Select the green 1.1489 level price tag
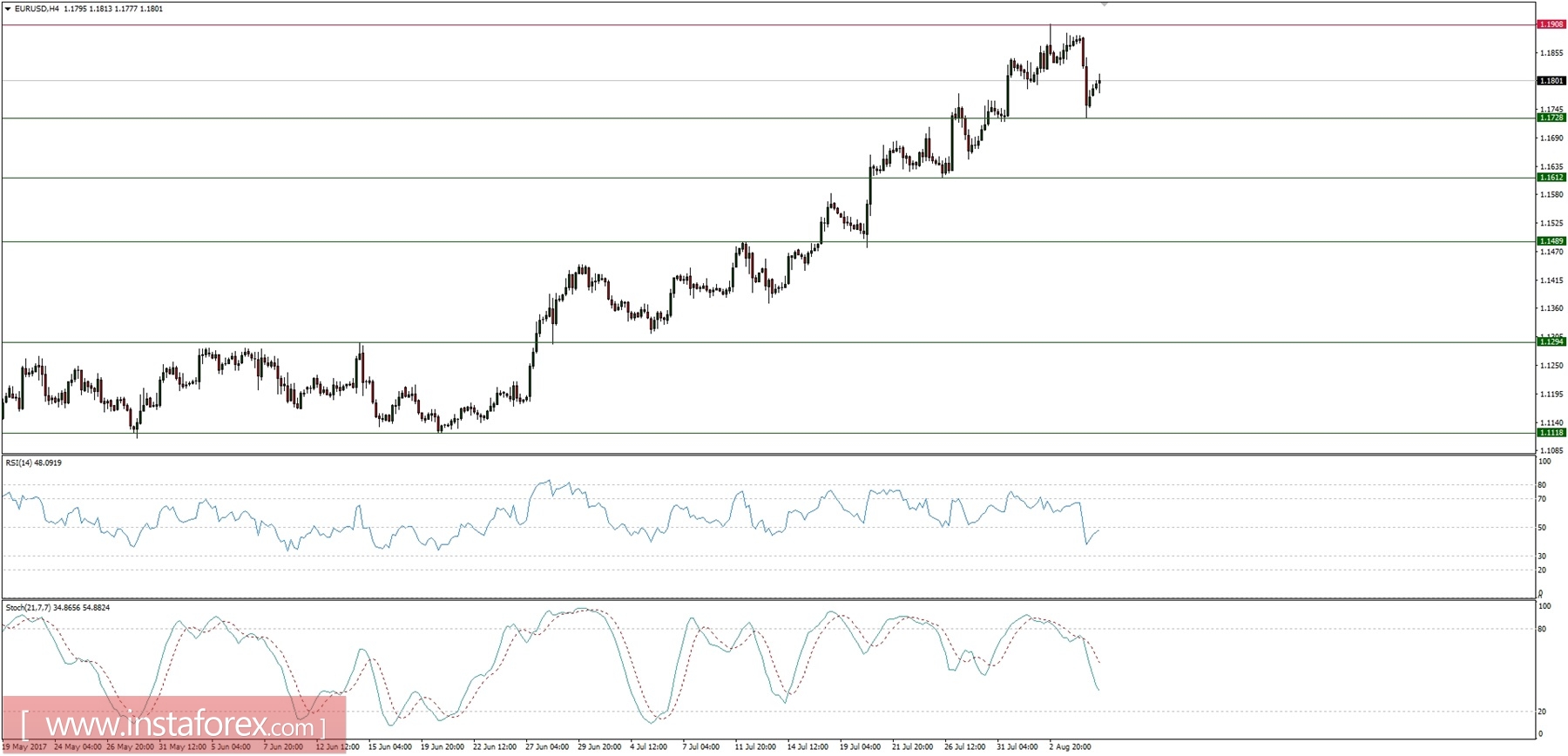Viewport: 1568px width, 756px height. [x=1551, y=241]
